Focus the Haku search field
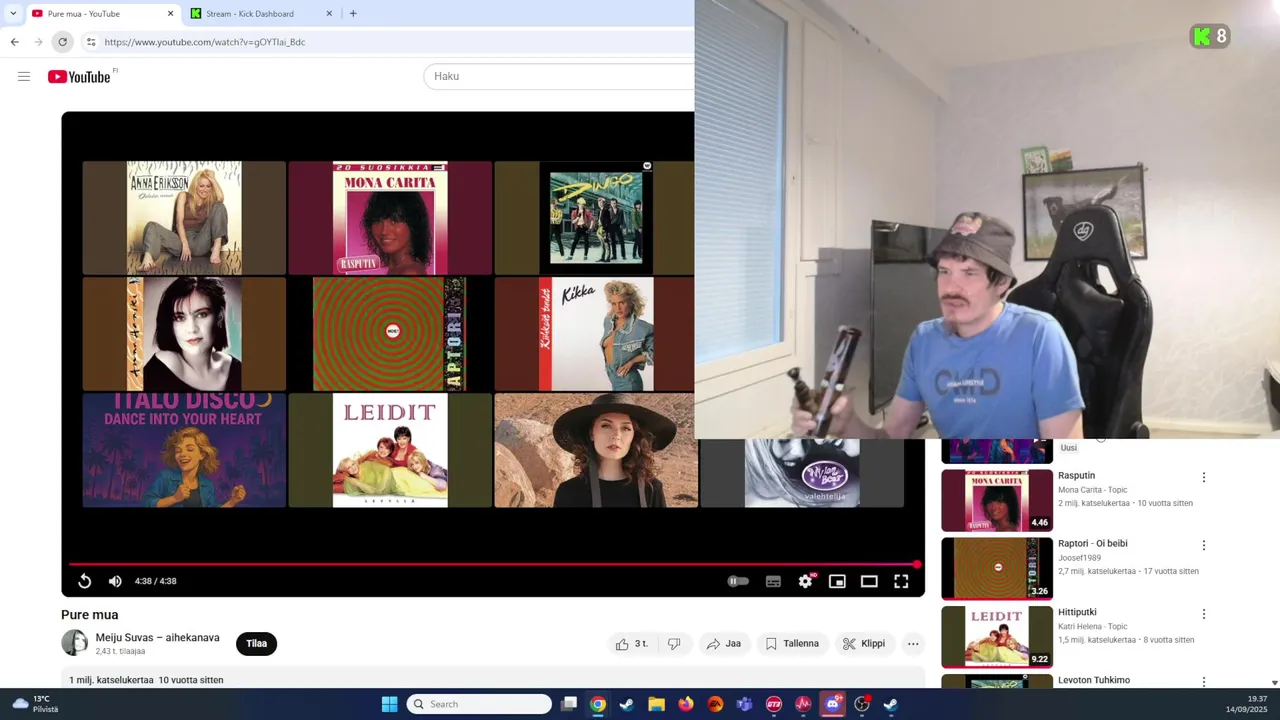Image resolution: width=1280 pixels, height=720 pixels. tap(560, 76)
